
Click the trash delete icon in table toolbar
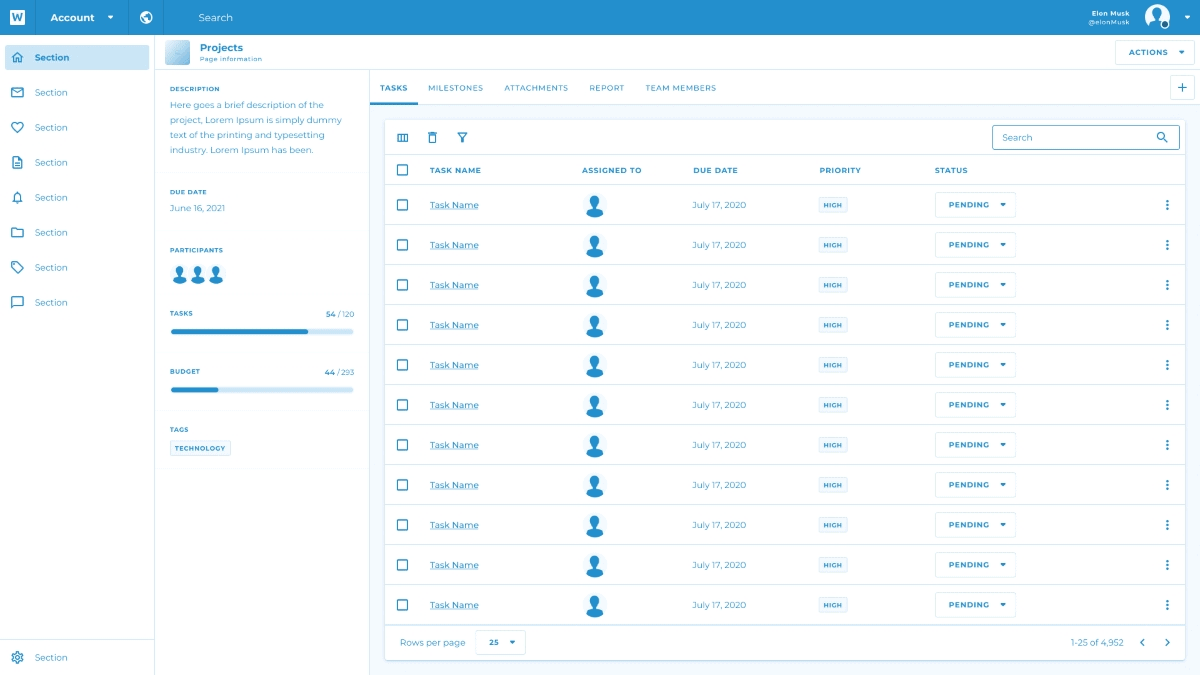[432, 138]
